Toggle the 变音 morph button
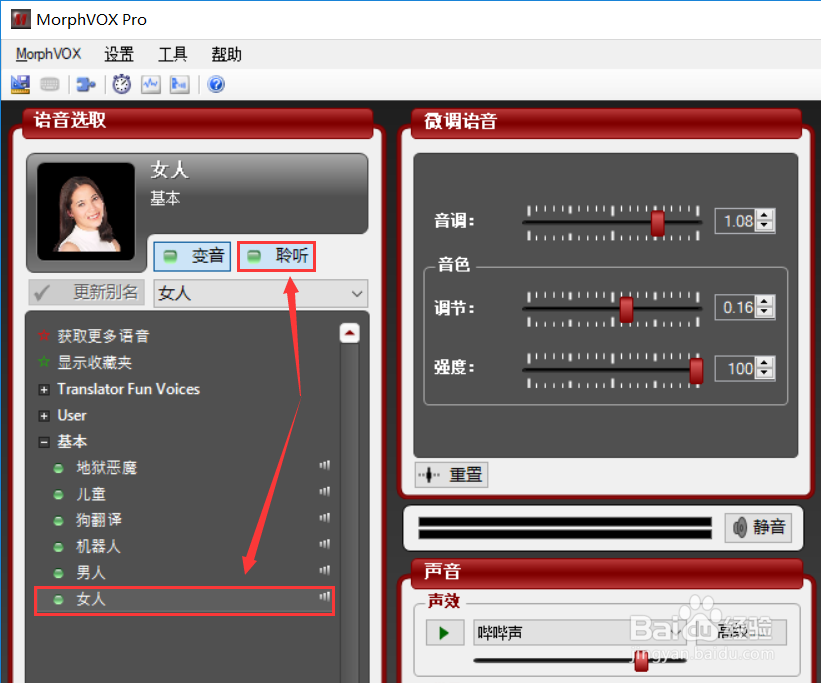The image size is (821, 683). click(x=192, y=256)
